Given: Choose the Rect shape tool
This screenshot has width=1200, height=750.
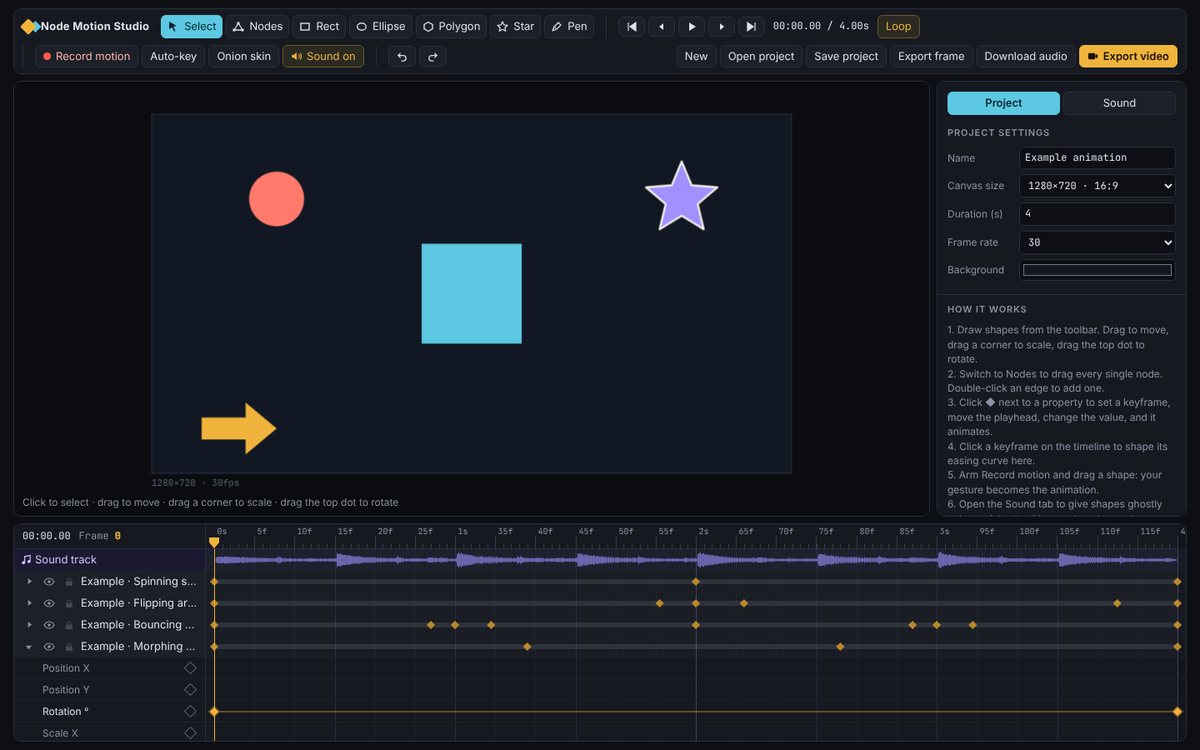Looking at the screenshot, I should click(319, 26).
